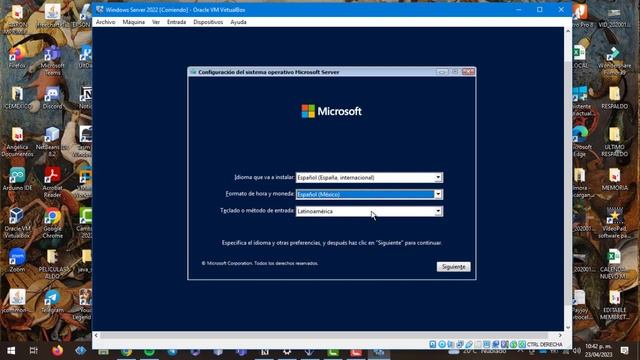
Task: Open the VideoPad software desktop shortcut
Action: pyautogui.click(x=614, y=223)
